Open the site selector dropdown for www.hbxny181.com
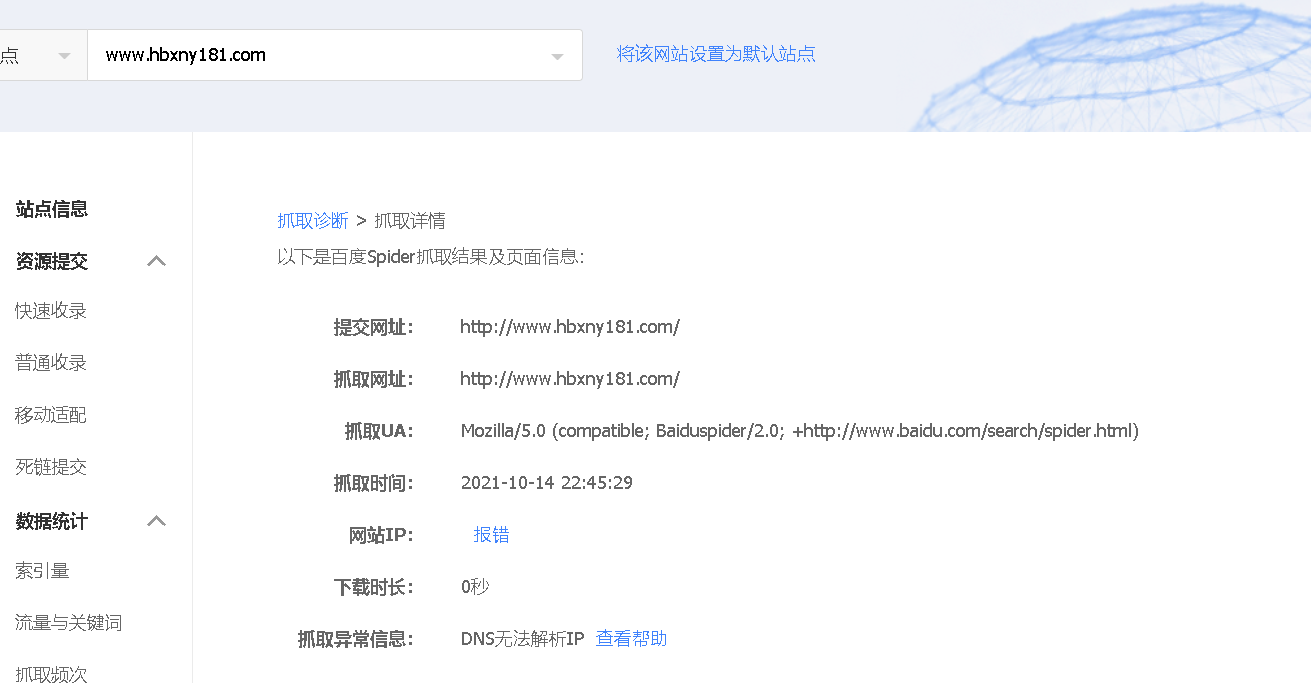The width and height of the screenshot is (1311, 683). coord(557,55)
